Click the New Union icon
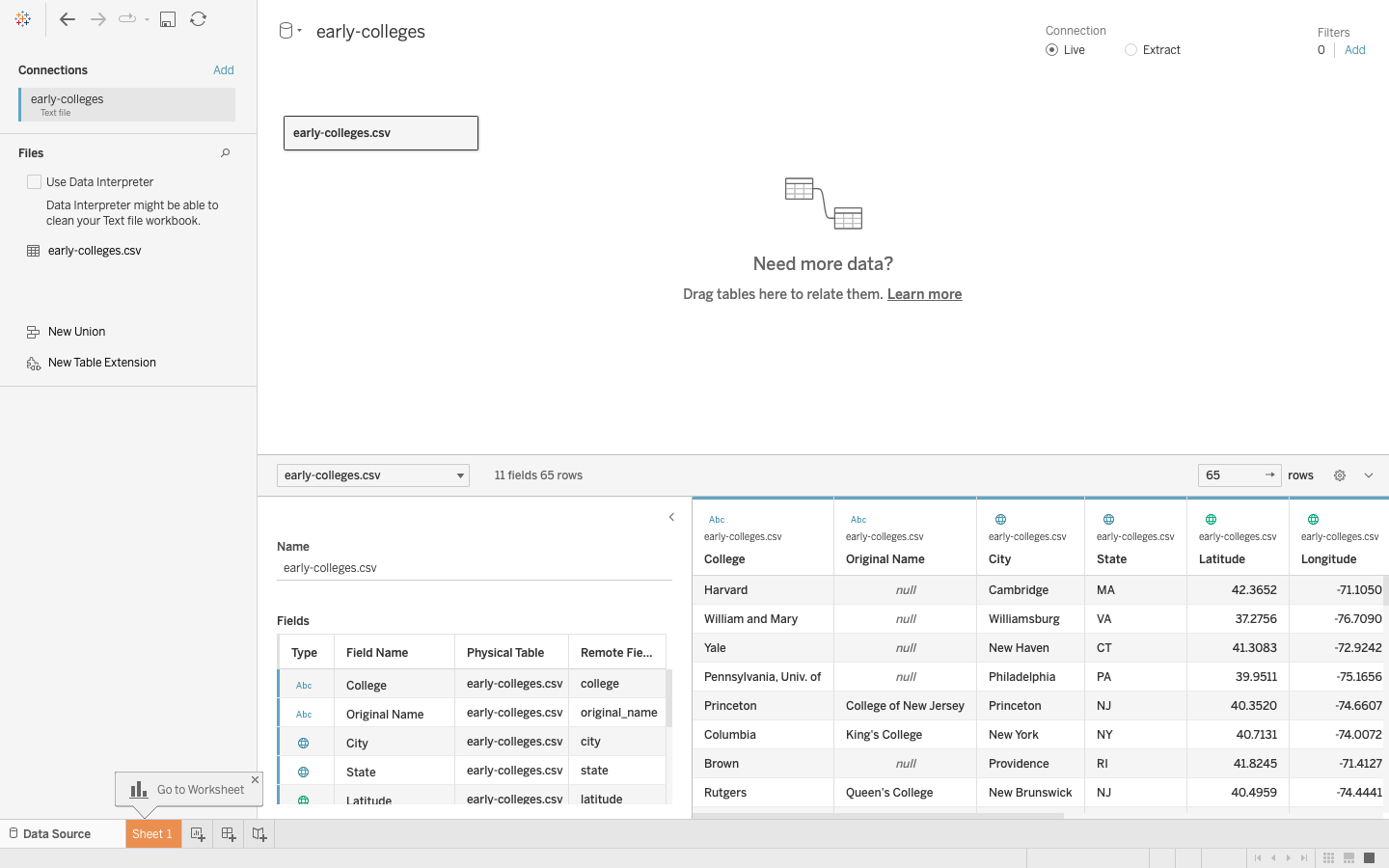Image resolution: width=1389 pixels, height=868 pixels. (x=34, y=332)
